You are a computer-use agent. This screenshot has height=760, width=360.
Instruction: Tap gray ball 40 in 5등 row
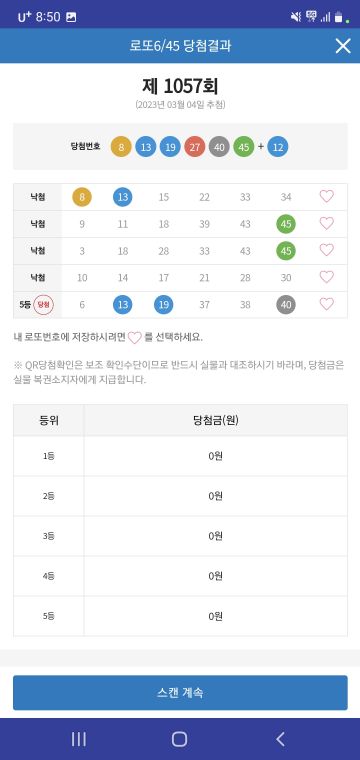286,304
